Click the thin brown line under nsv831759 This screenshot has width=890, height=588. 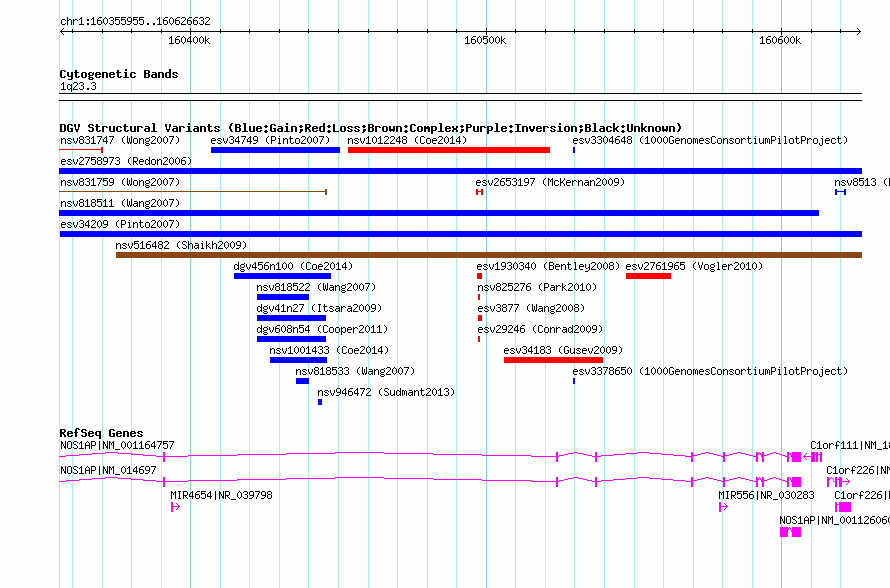coord(193,192)
